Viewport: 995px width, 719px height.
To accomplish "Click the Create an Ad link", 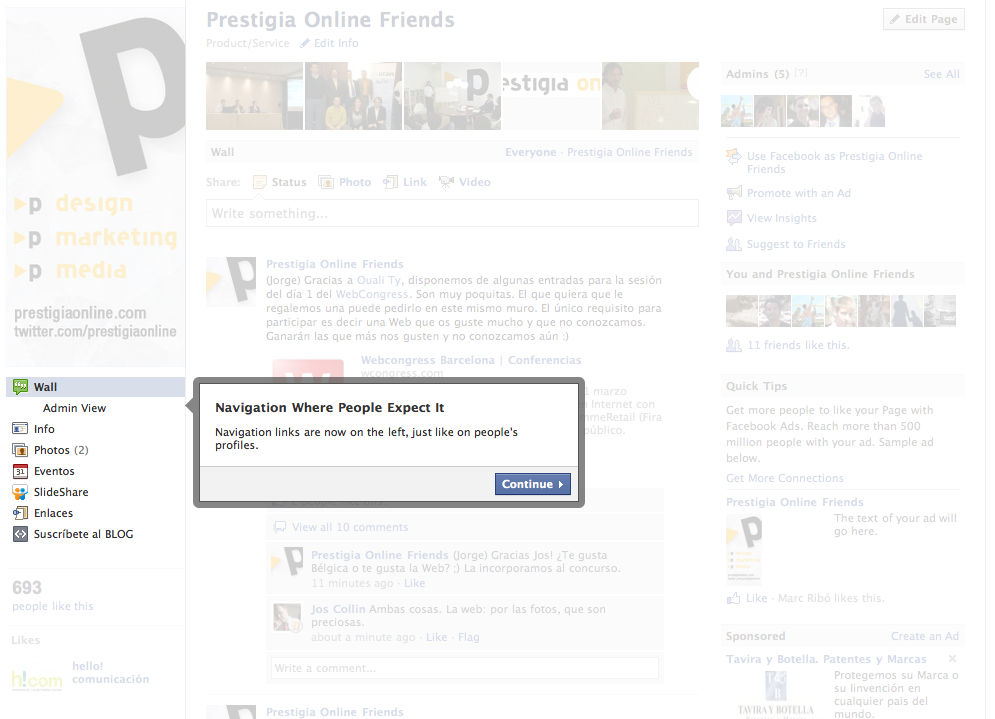I will [x=925, y=636].
